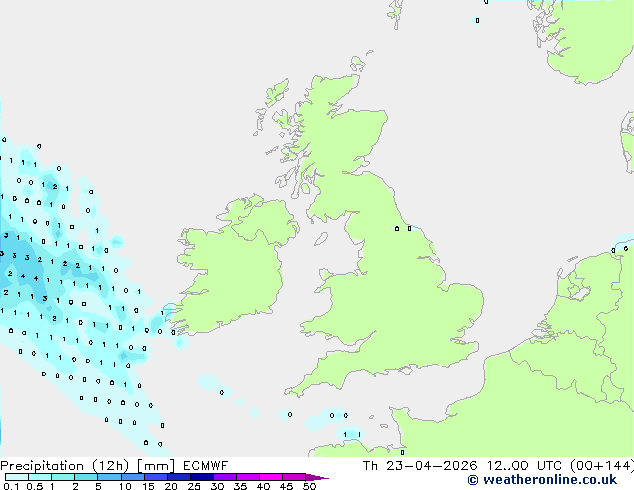The height and width of the screenshot is (490, 634).
Task: Click the "10" legend scale label
Action: [x=125, y=486]
